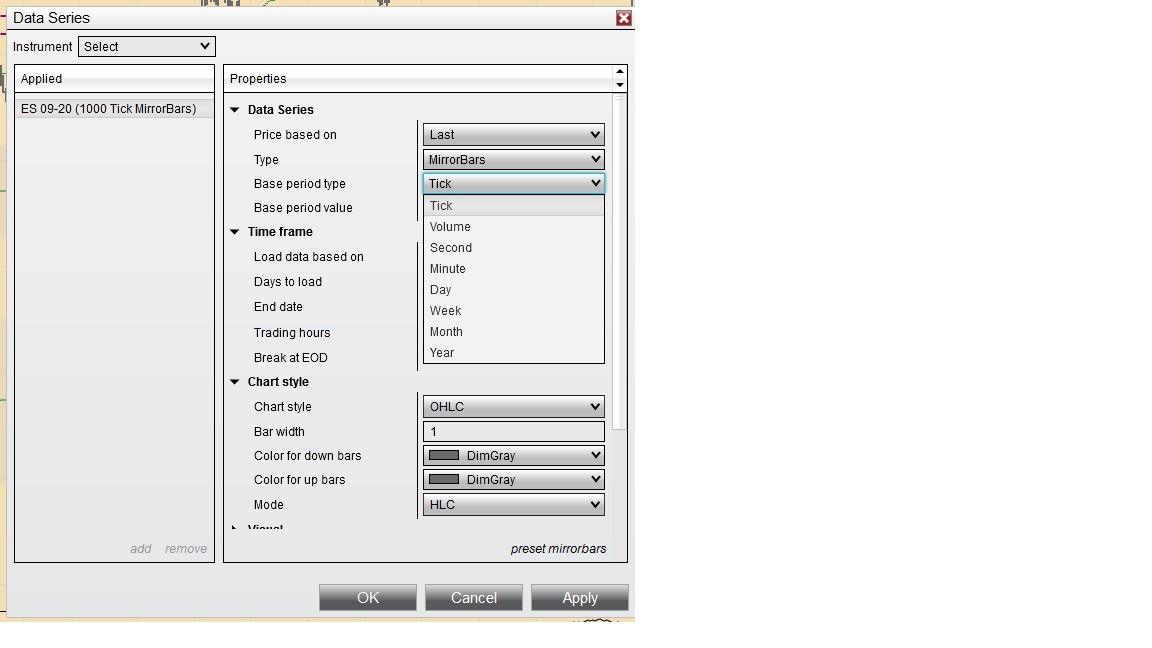Choose Month from the period list
1152x648 pixels.
coord(514,331)
